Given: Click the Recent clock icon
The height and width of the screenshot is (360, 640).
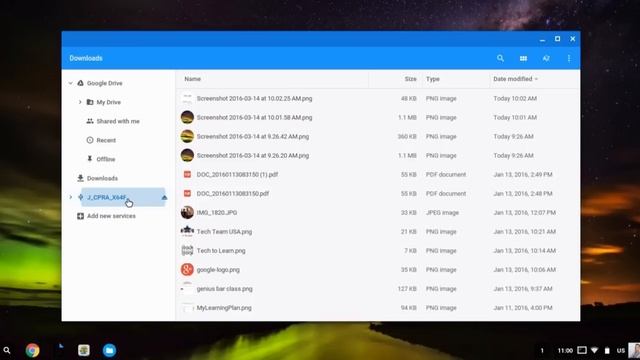Looking at the screenshot, I should pyautogui.click(x=90, y=140).
